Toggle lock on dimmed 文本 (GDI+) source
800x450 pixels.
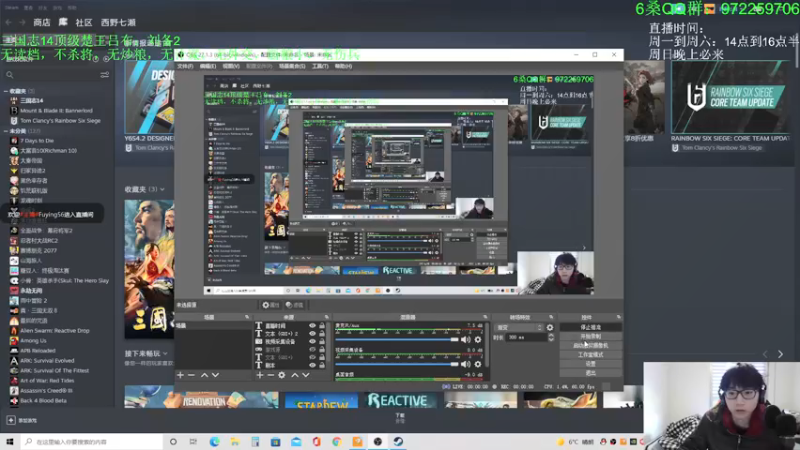(322, 357)
